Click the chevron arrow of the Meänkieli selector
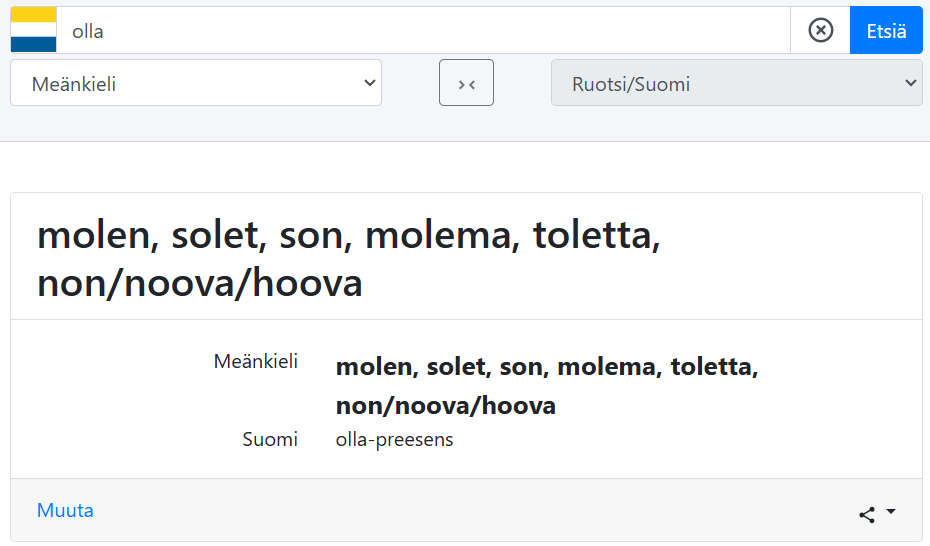The image size is (930, 546). [369, 83]
